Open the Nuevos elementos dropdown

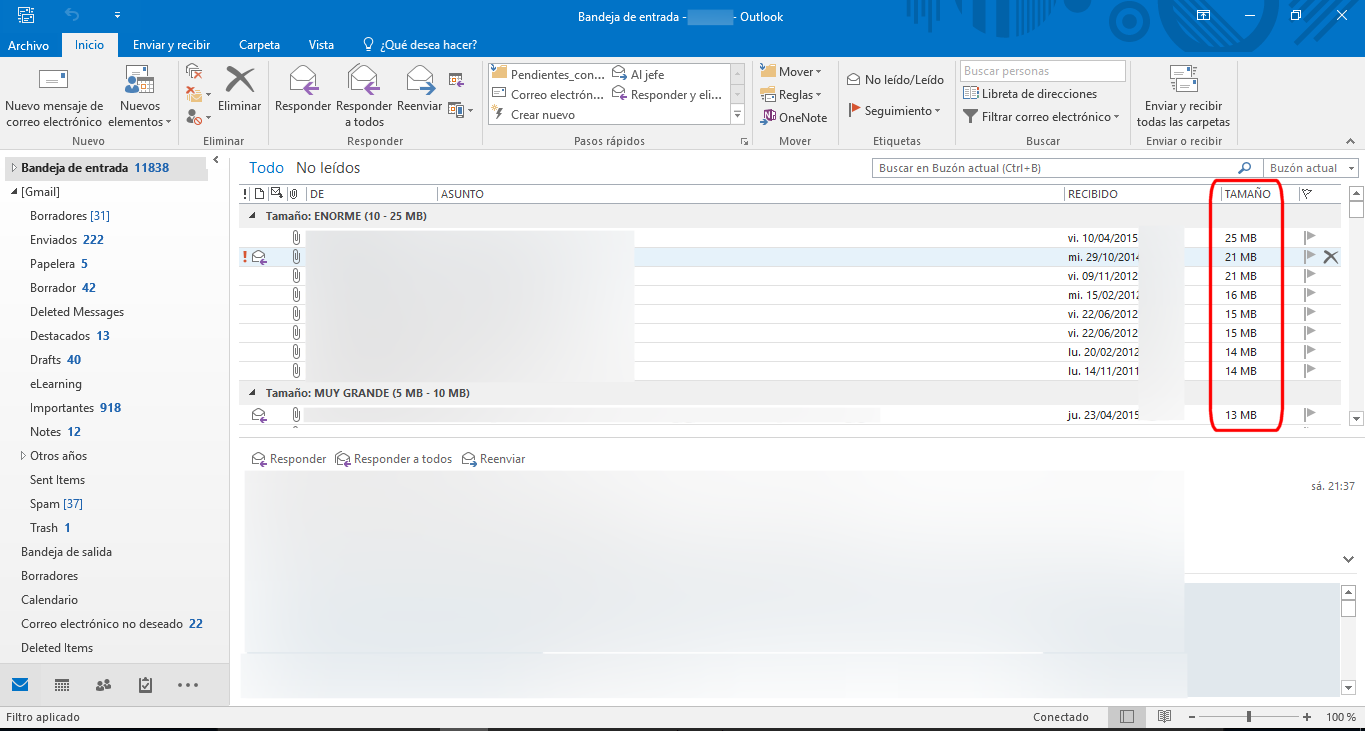coord(140,97)
